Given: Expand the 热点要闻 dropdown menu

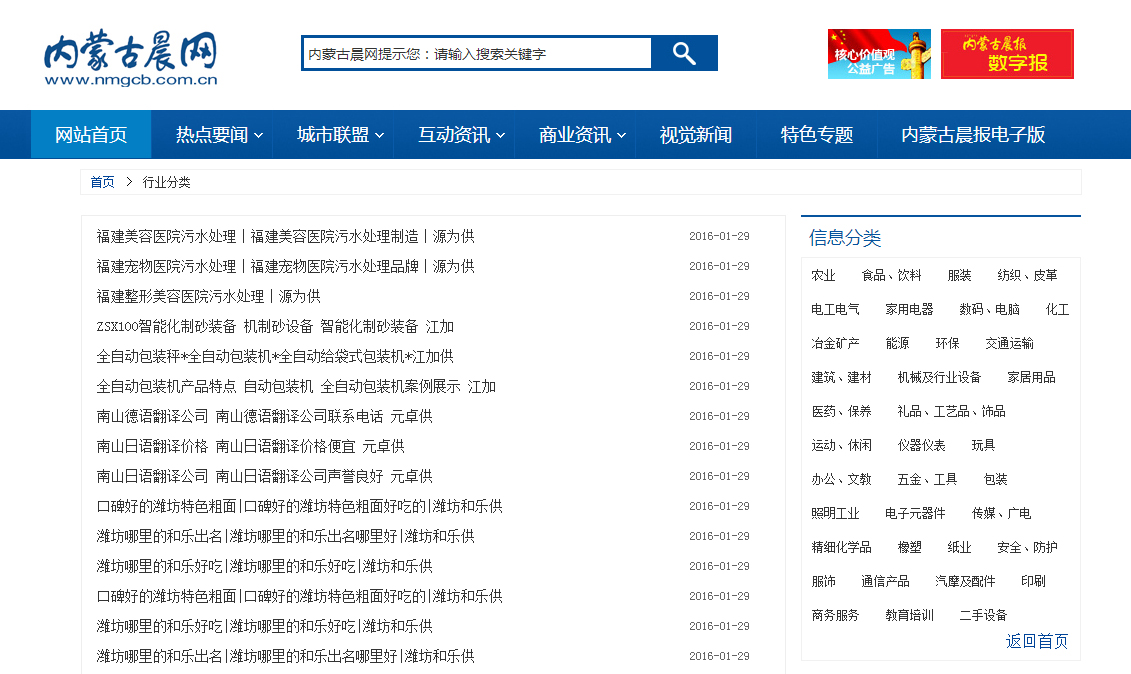Looking at the screenshot, I should [x=220, y=135].
